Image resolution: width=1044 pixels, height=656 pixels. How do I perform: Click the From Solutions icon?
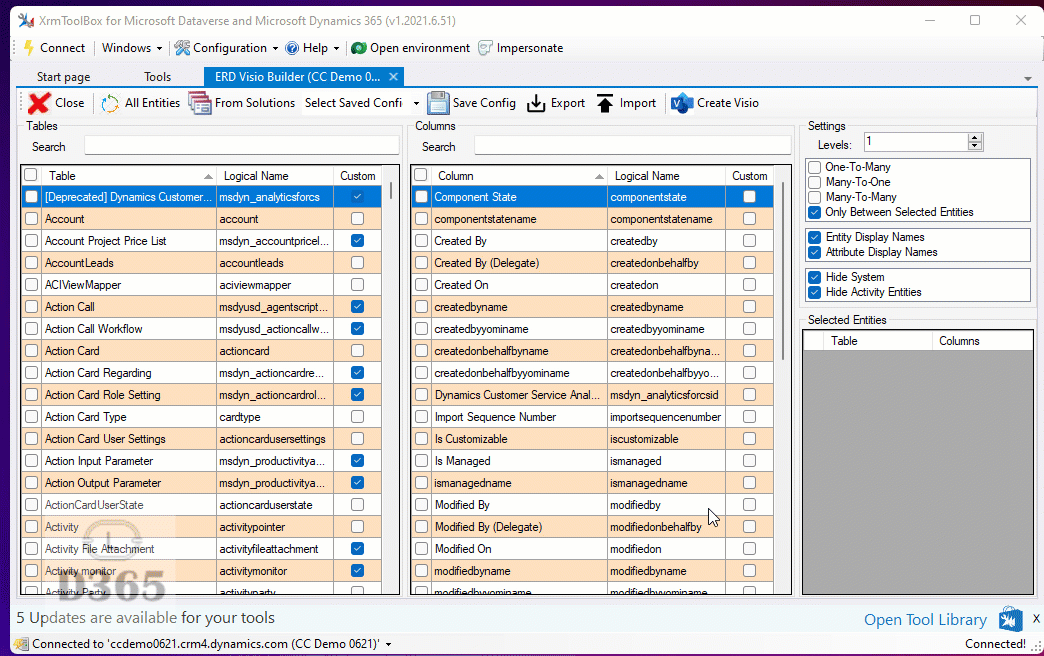(200, 103)
